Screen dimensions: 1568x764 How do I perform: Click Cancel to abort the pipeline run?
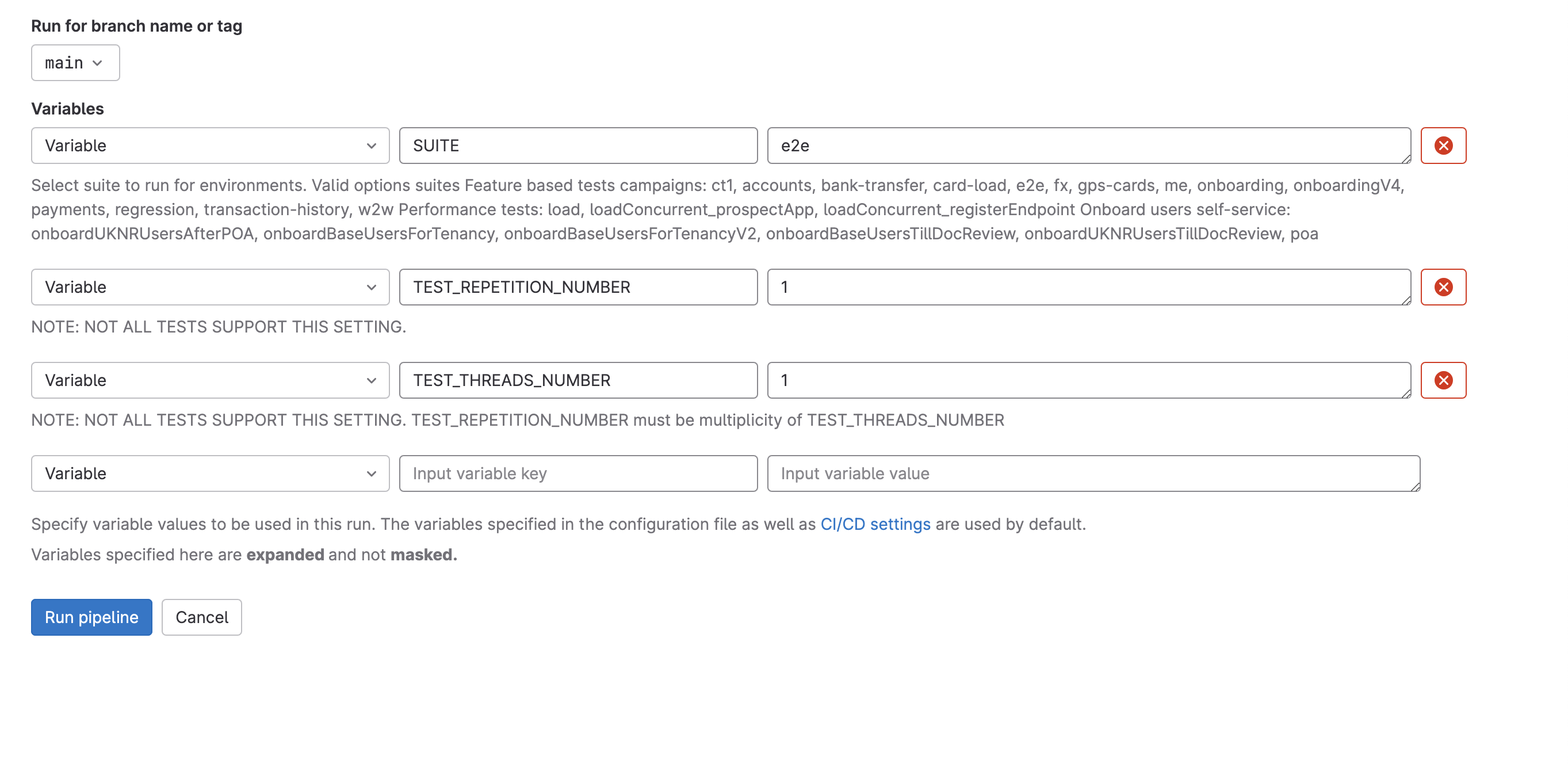coord(201,617)
